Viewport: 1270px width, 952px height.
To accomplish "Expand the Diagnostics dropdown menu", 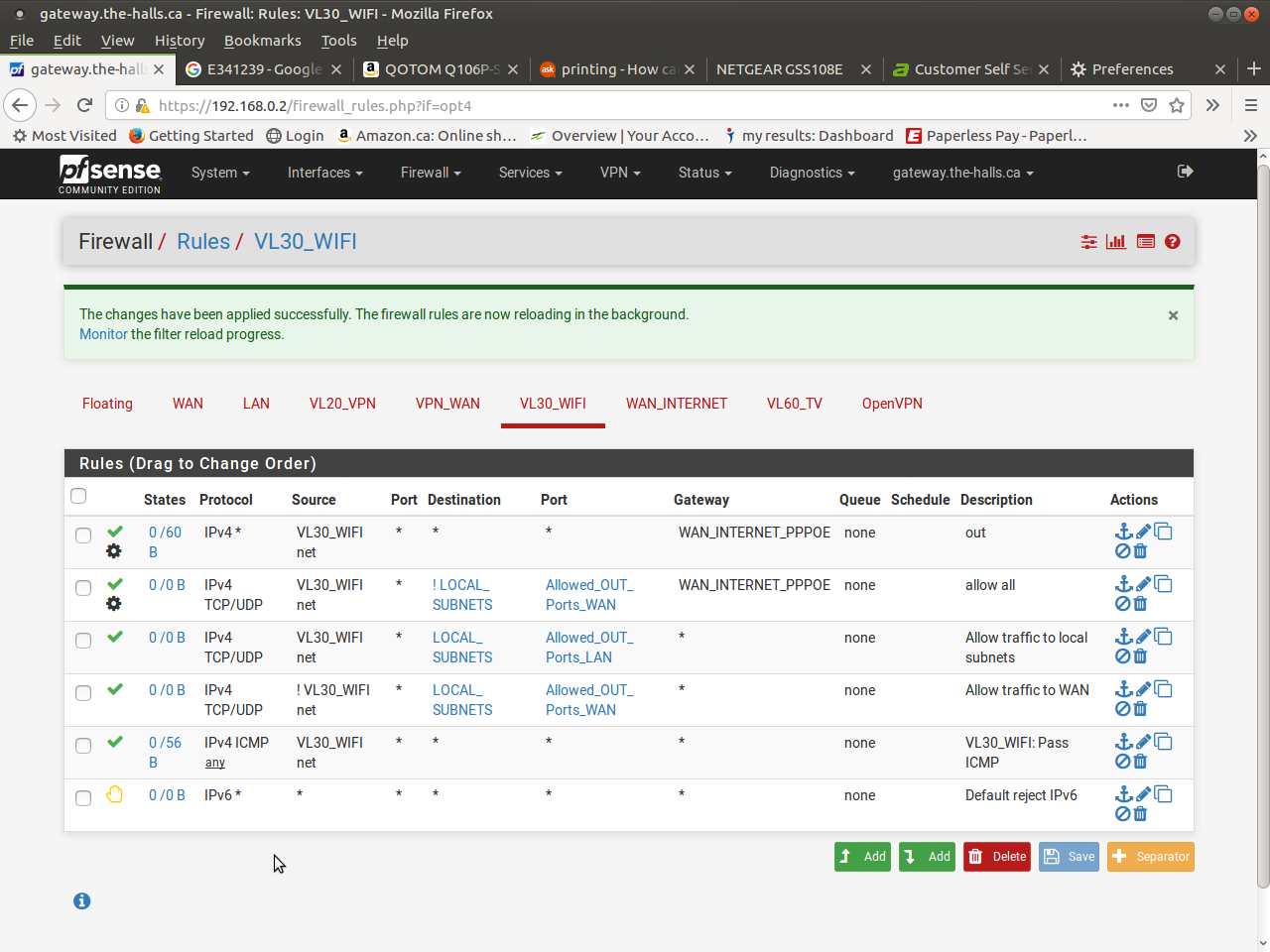I will click(812, 173).
